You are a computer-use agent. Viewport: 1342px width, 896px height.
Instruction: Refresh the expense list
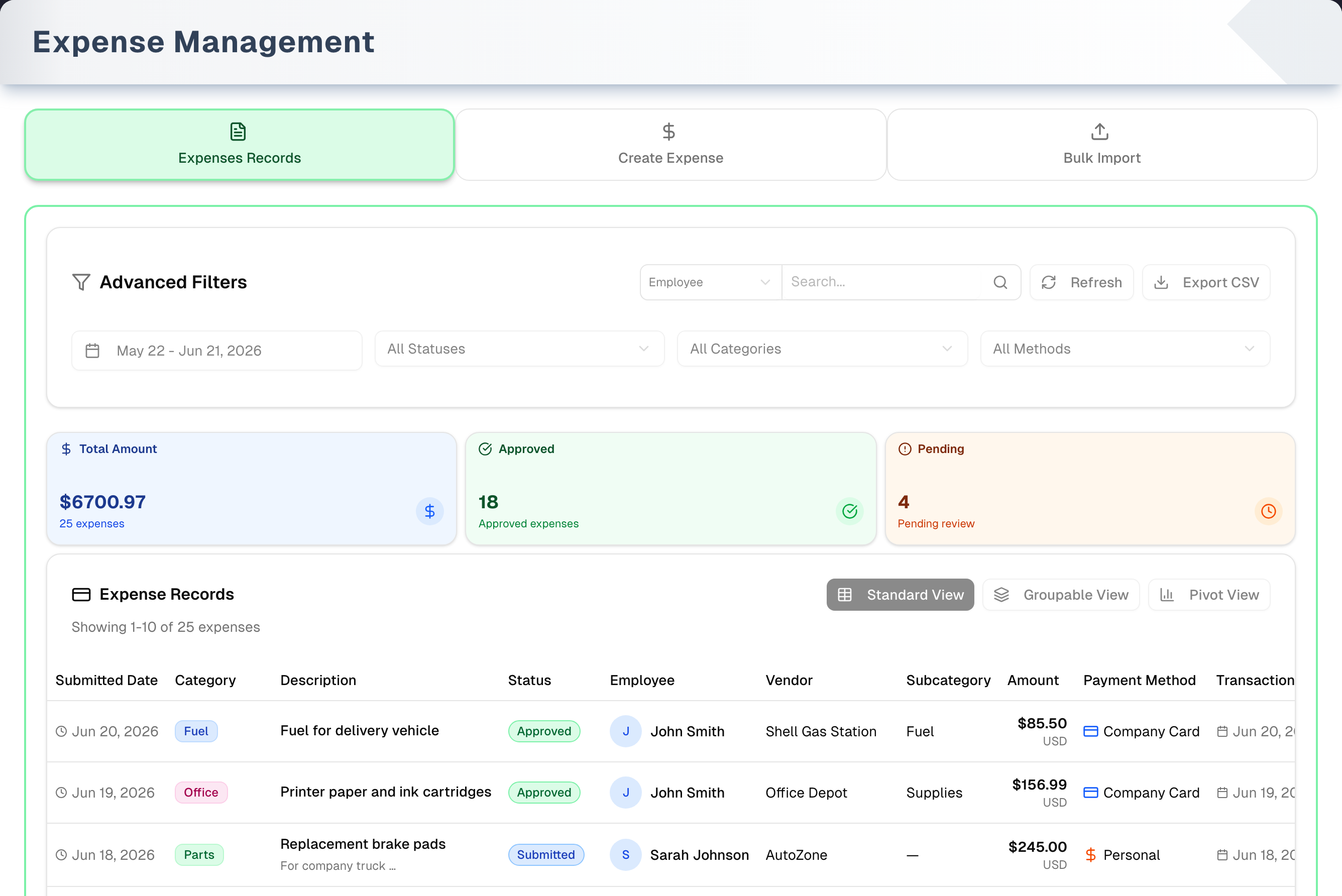click(1081, 282)
